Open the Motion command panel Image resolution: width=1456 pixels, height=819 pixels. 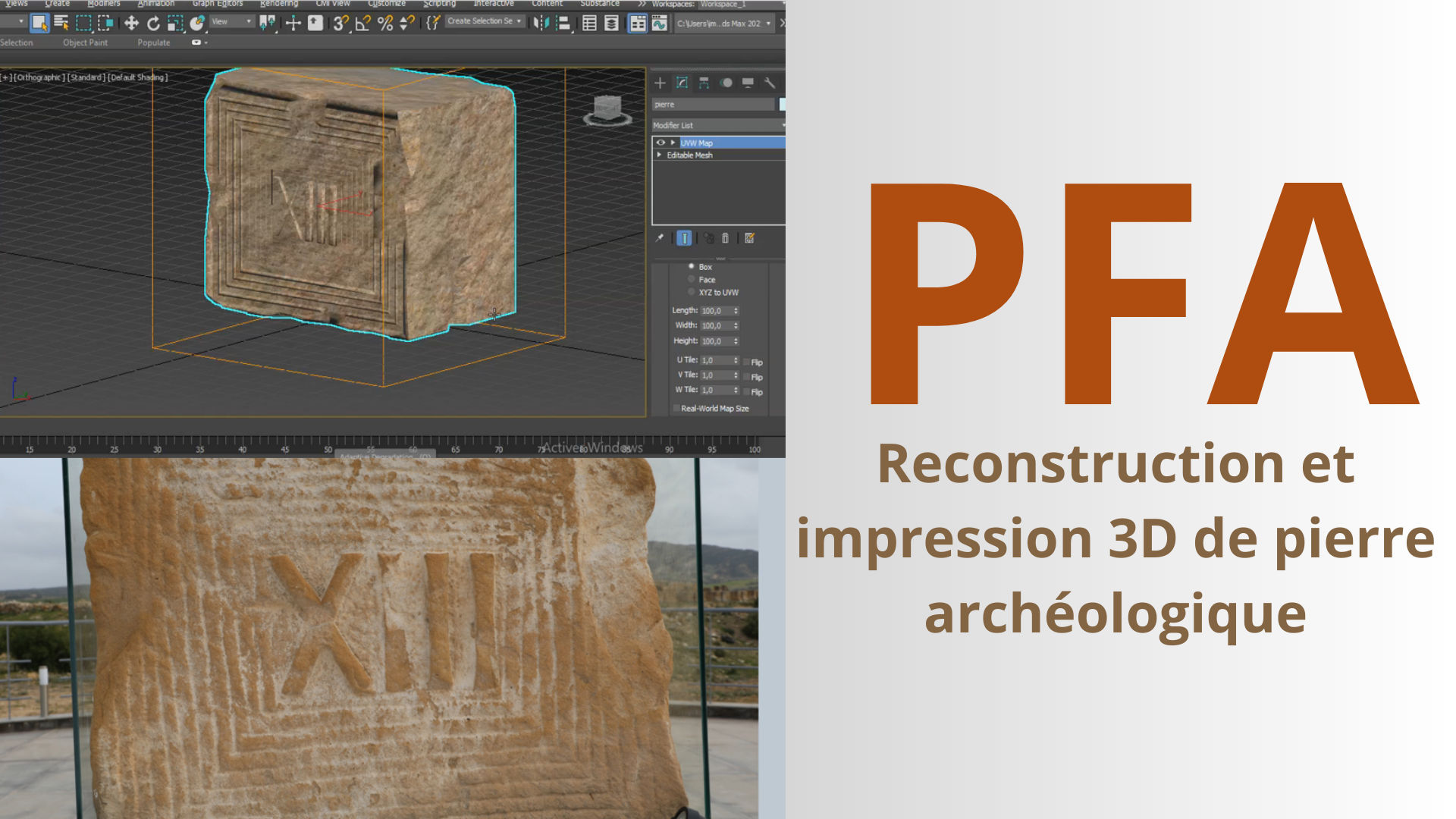pyautogui.click(x=726, y=83)
